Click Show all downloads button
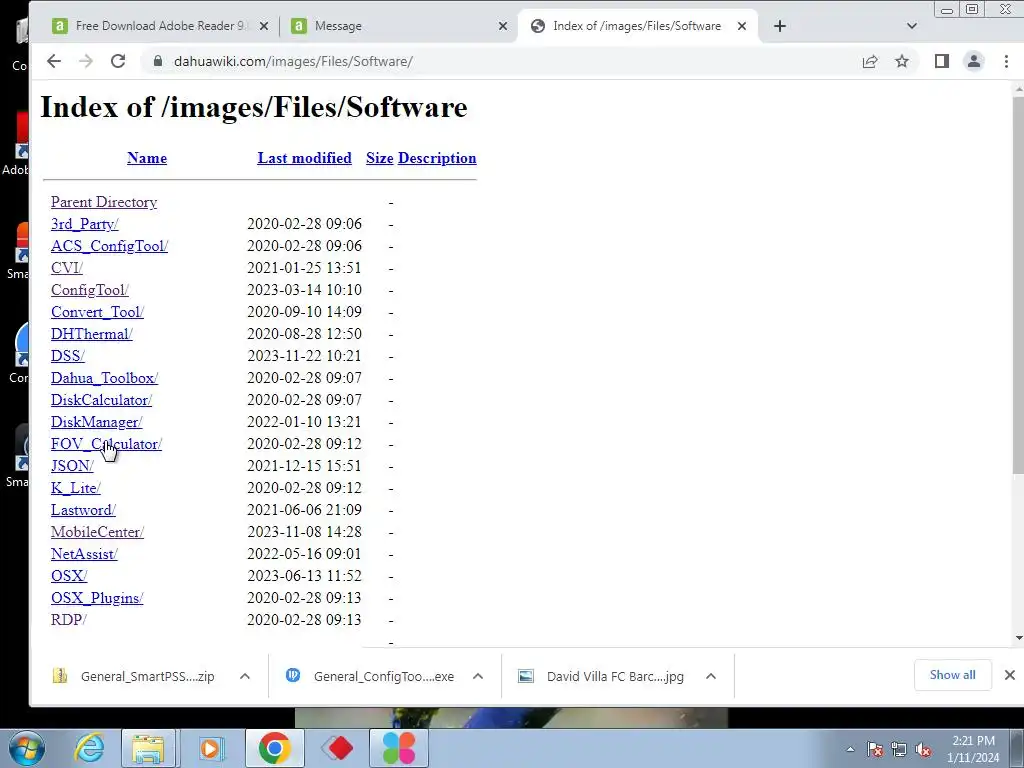Screen dimensions: 1024x768 (953, 675)
